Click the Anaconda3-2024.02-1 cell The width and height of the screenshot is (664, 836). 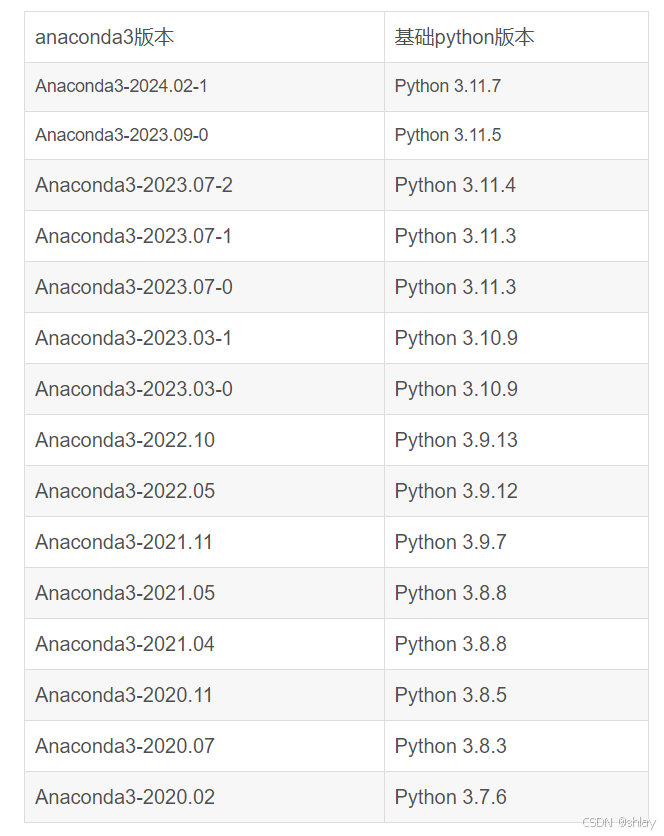pos(204,87)
